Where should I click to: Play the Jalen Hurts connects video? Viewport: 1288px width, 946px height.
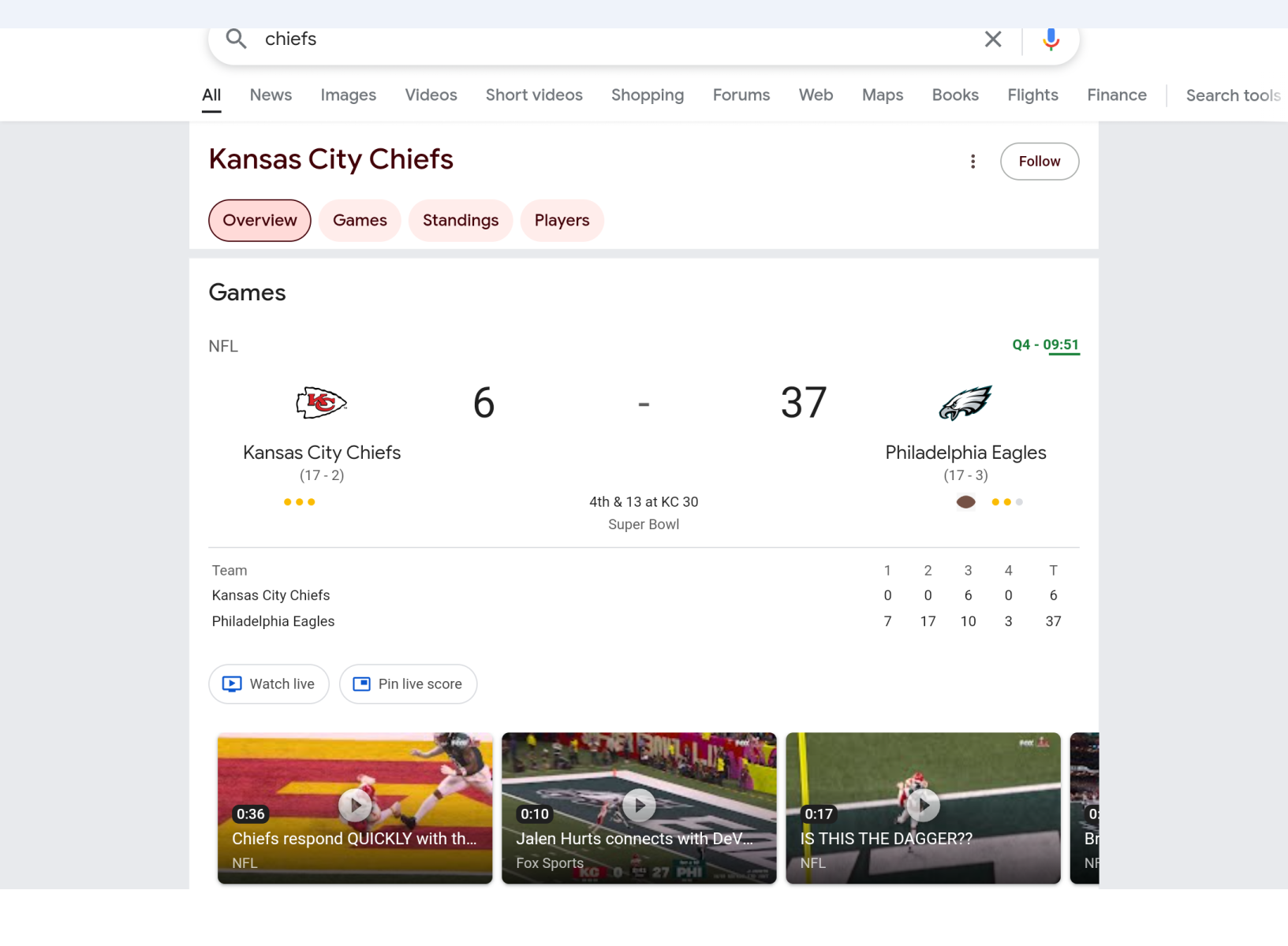(639, 807)
